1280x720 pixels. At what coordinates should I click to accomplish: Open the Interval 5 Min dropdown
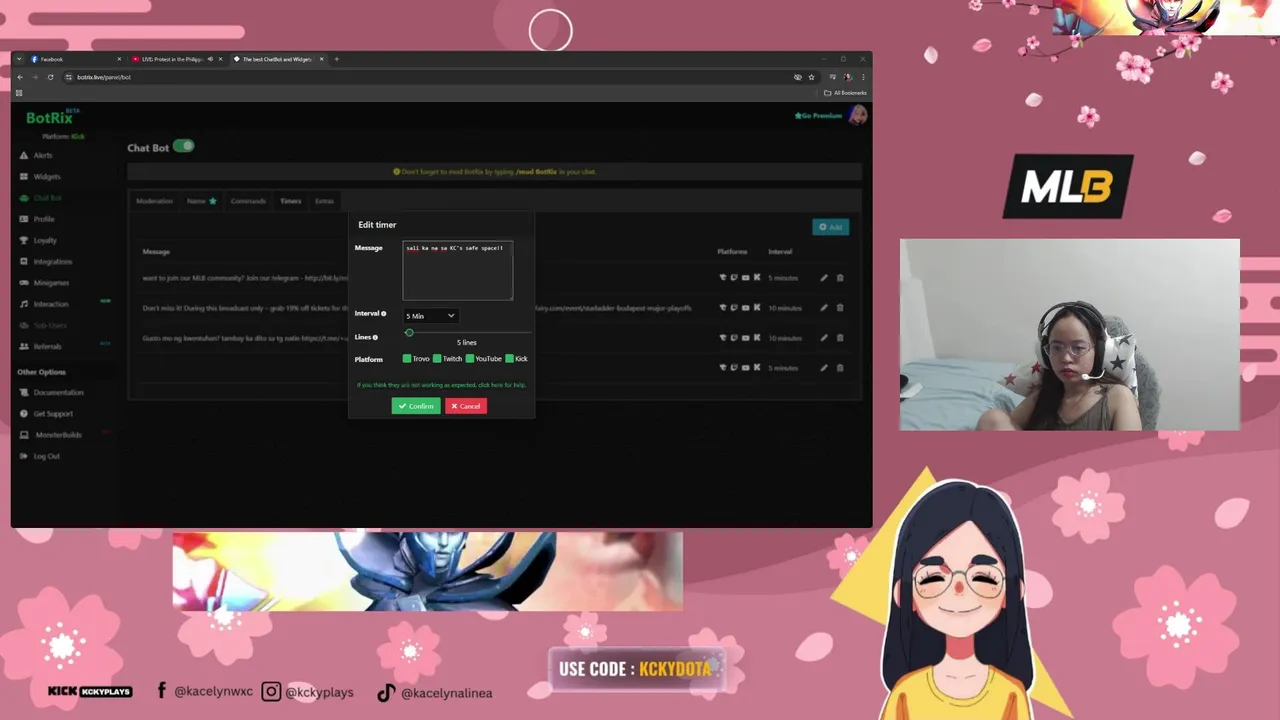pos(430,316)
